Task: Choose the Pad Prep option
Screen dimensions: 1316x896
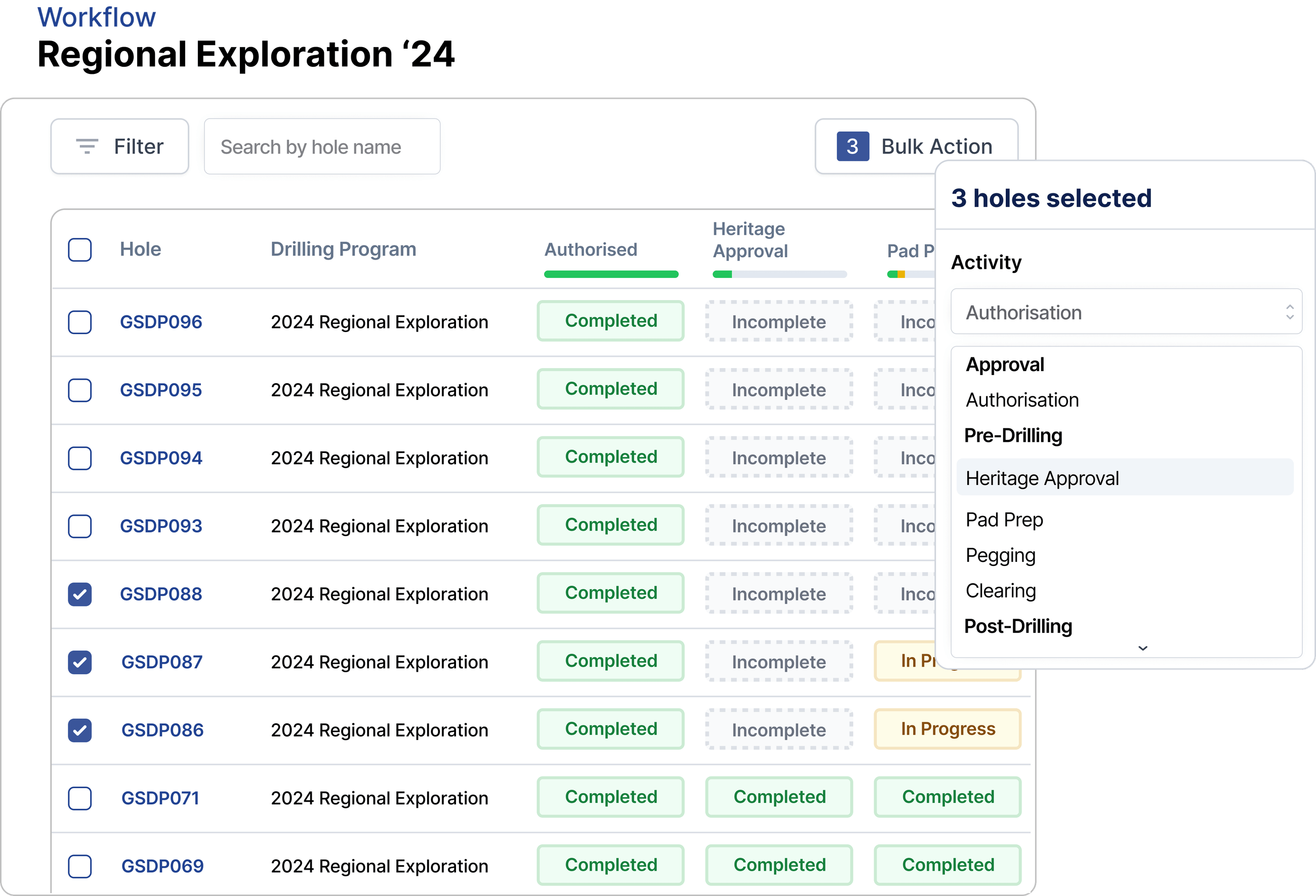Action: coord(1004,519)
